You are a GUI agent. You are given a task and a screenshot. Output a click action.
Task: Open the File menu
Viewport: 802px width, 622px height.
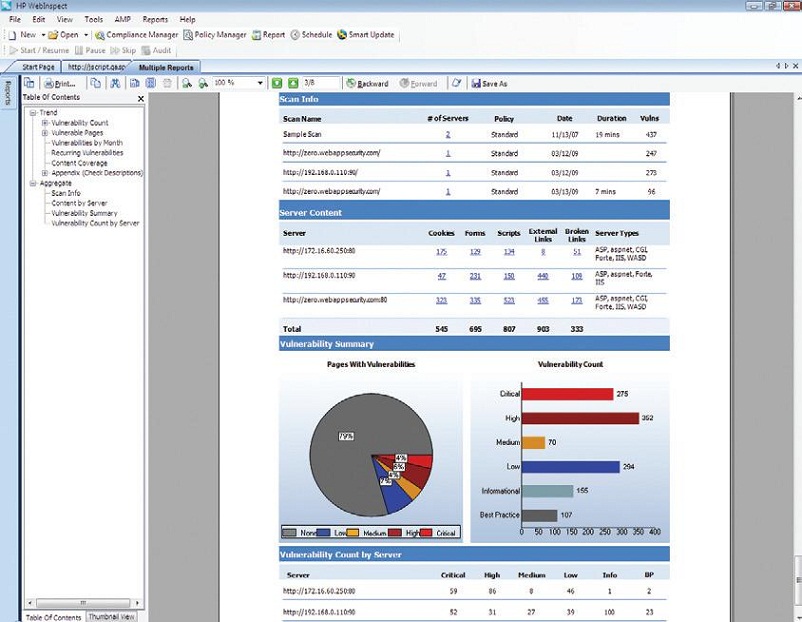pos(15,19)
